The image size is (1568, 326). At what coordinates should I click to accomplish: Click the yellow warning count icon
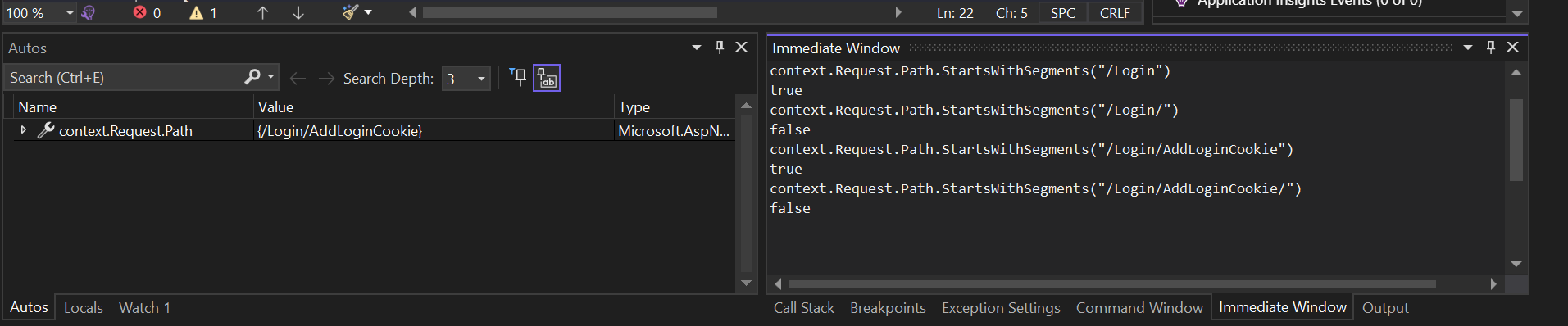[x=196, y=13]
